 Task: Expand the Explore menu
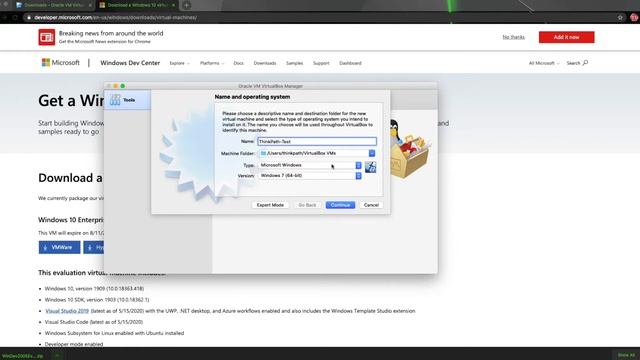click(180, 63)
